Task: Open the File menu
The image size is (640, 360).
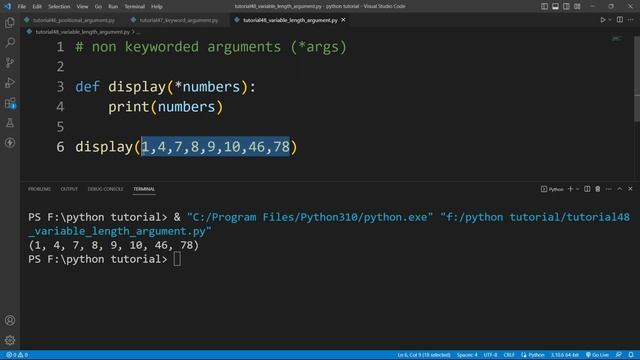Action: 22,7
